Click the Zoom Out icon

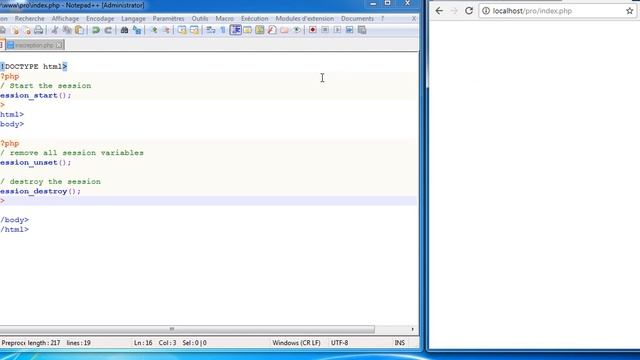pos(166,30)
